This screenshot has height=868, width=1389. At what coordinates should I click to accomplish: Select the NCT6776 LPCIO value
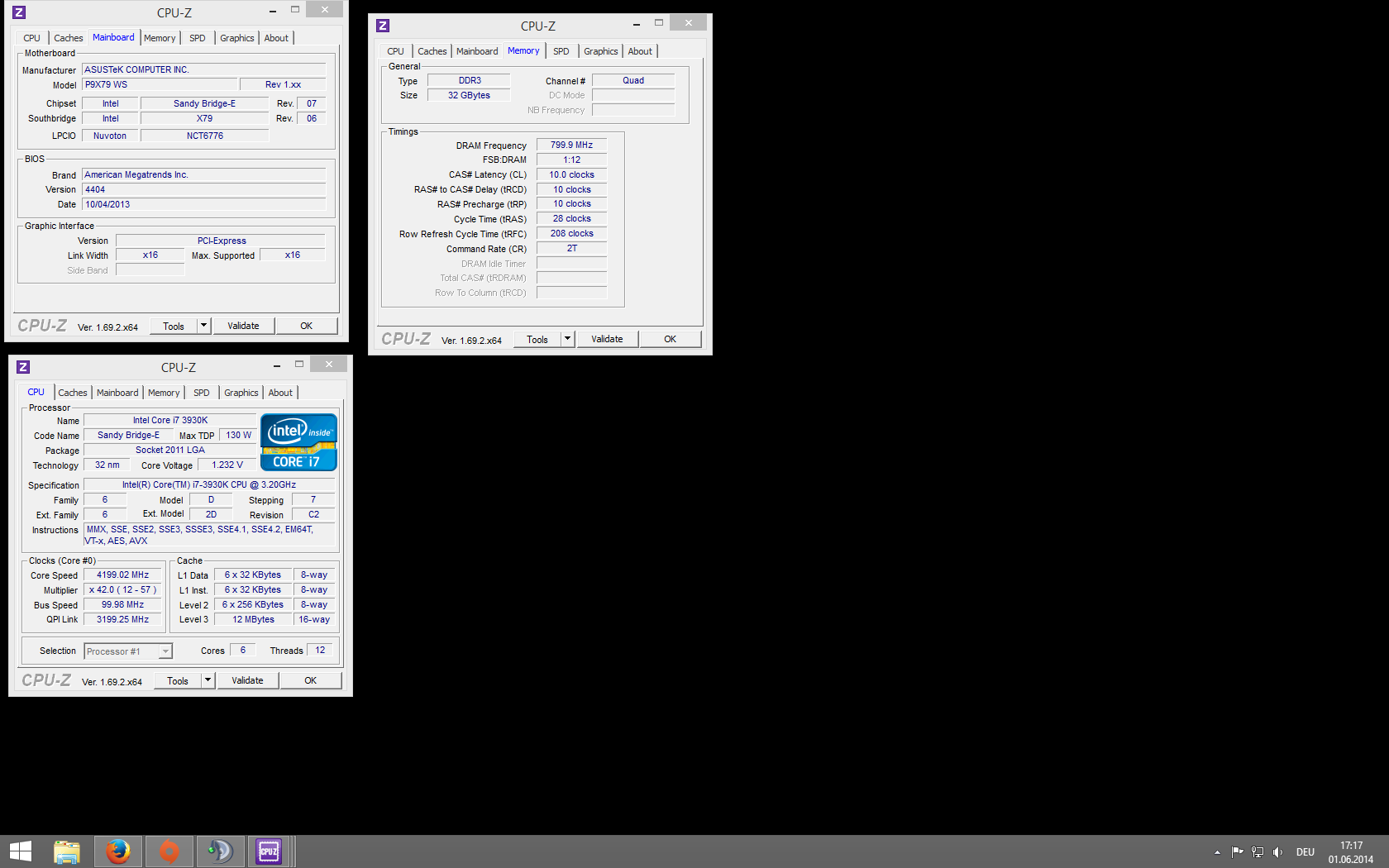[x=204, y=136]
